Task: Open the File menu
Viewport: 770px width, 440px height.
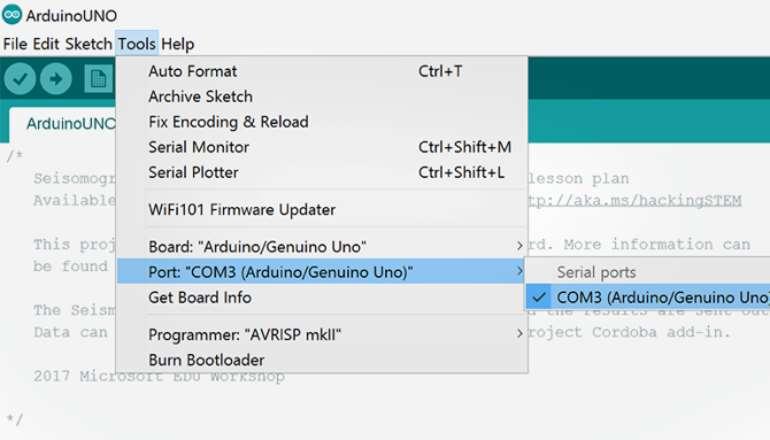Action: coord(15,44)
